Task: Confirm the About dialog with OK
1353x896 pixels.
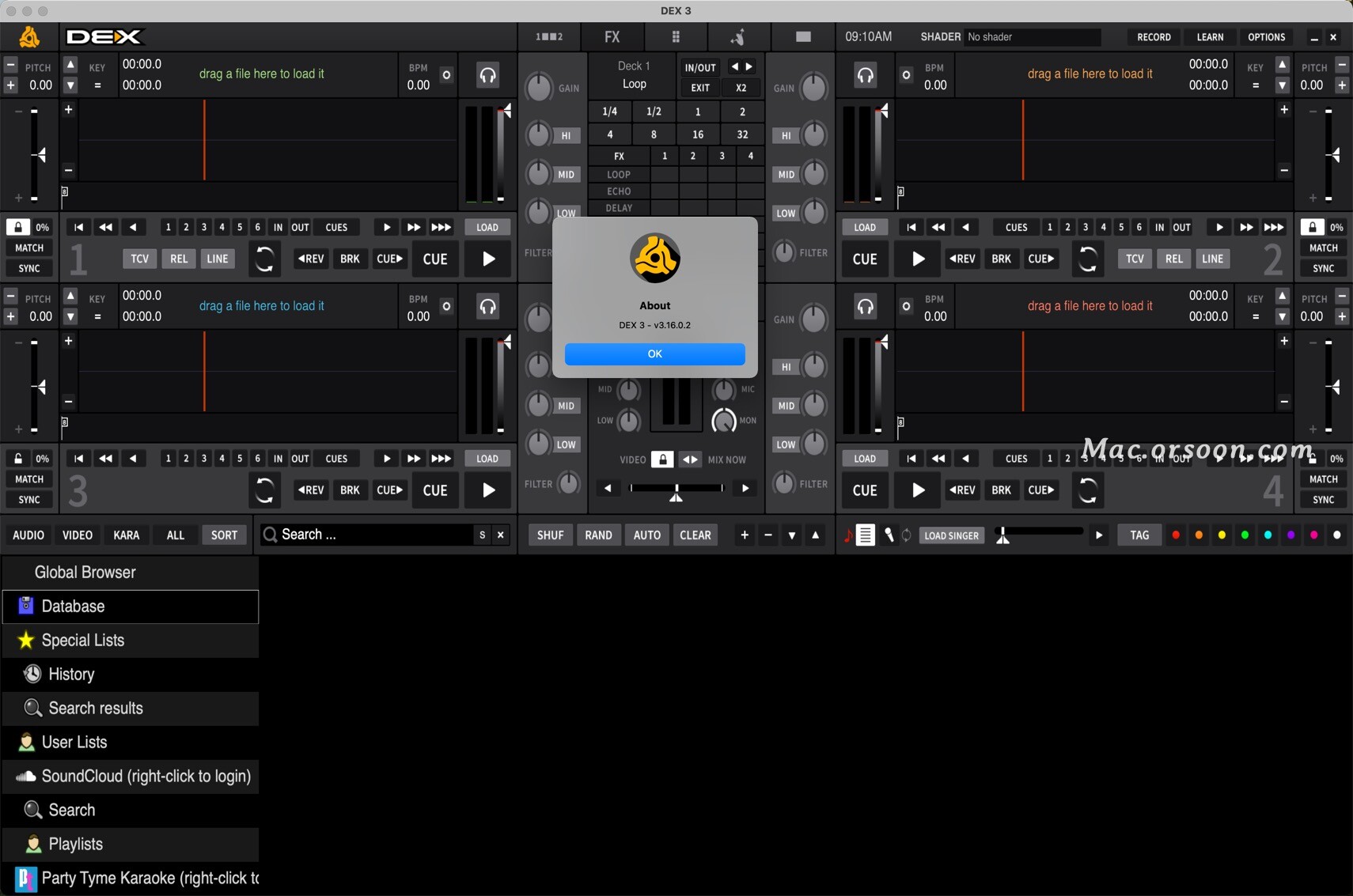Action: (x=654, y=353)
